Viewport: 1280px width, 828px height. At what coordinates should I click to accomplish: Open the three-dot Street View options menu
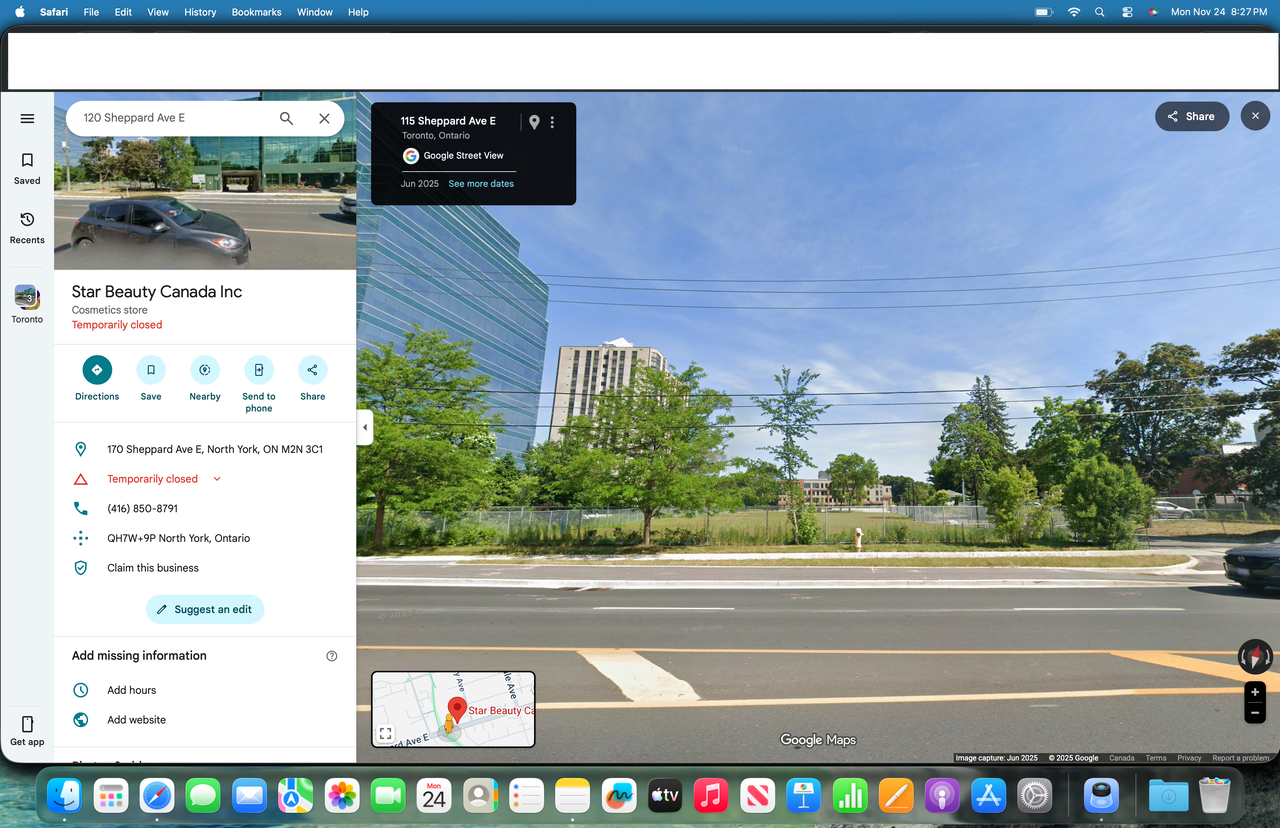[x=552, y=122]
